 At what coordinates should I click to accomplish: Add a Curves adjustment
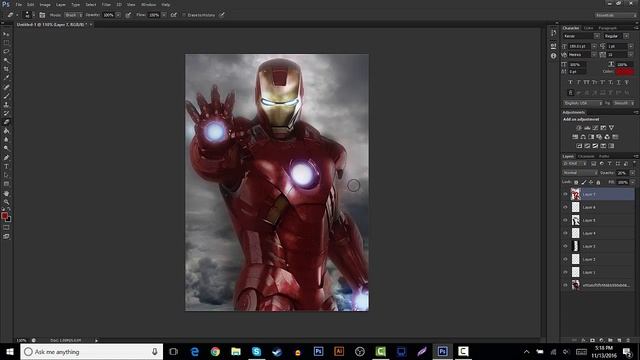pyautogui.click(x=595, y=128)
